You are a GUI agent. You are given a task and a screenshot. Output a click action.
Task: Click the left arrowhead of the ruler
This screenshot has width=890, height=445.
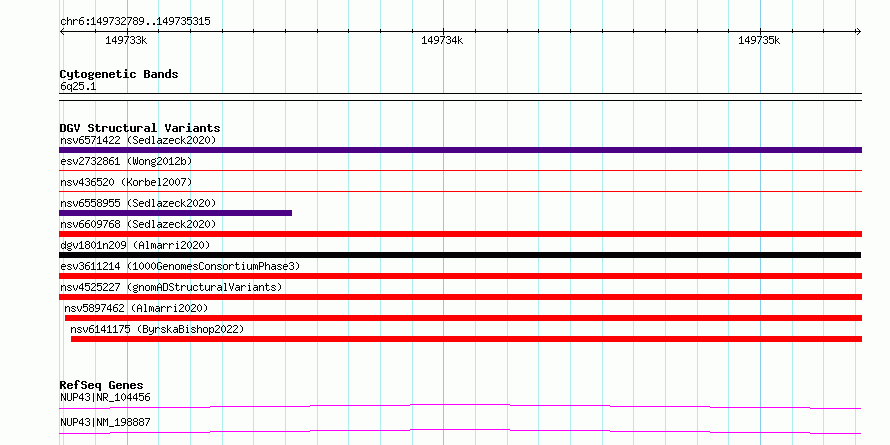[x=62, y=31]
